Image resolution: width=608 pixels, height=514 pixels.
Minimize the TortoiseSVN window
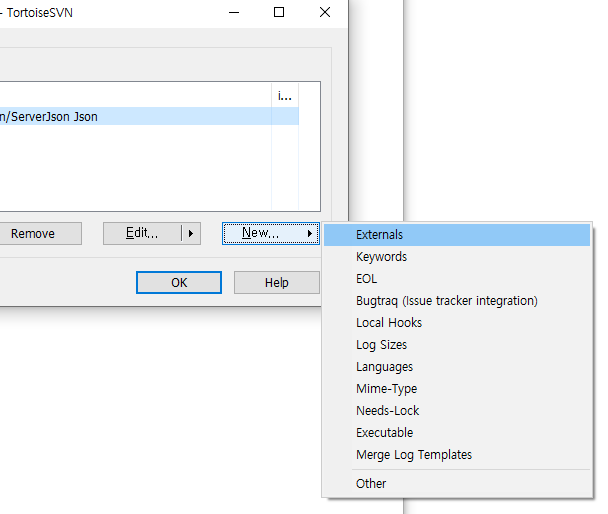point(234,12)
